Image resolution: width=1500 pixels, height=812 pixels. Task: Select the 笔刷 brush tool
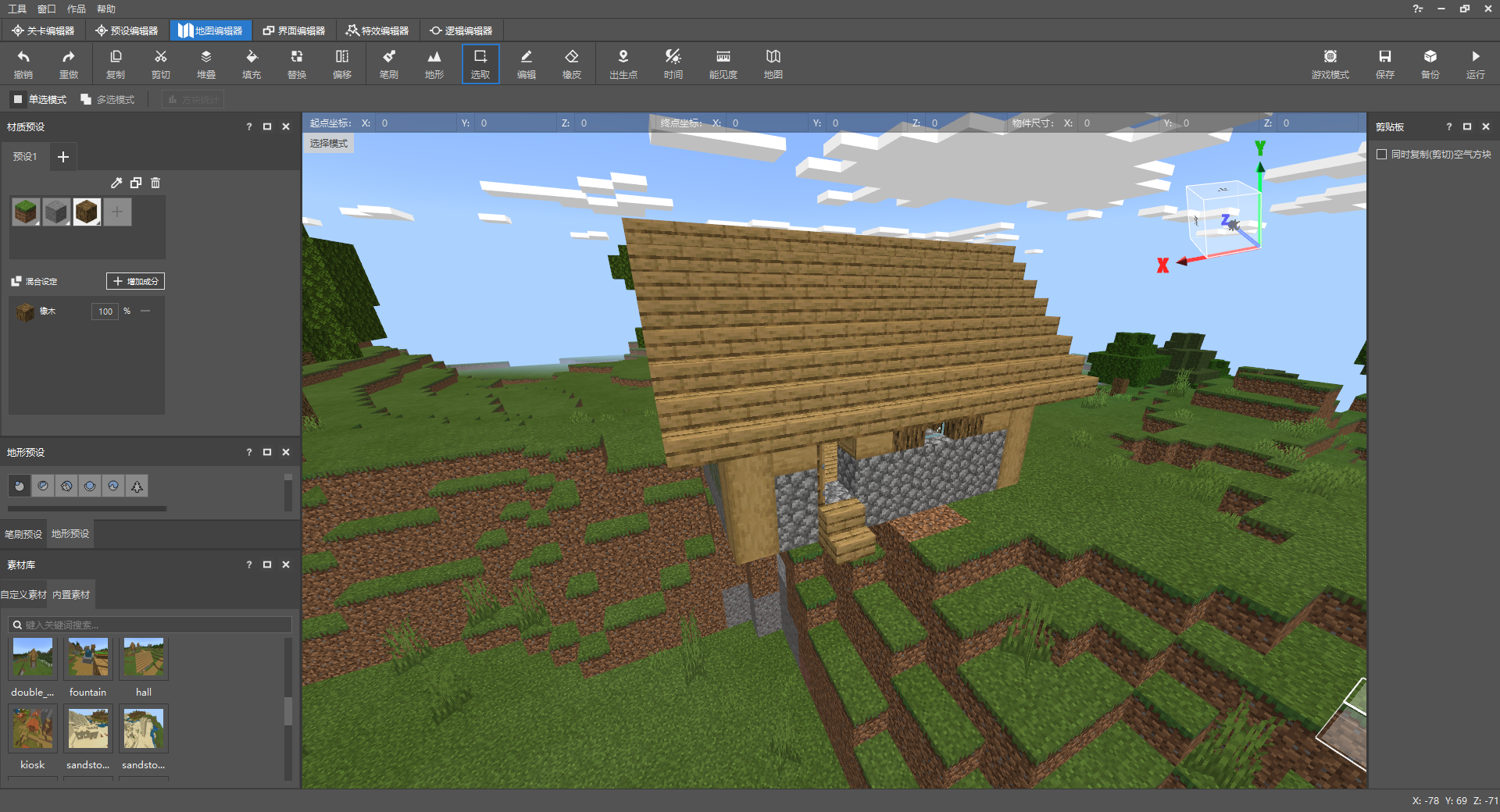[x=389, y=64]
